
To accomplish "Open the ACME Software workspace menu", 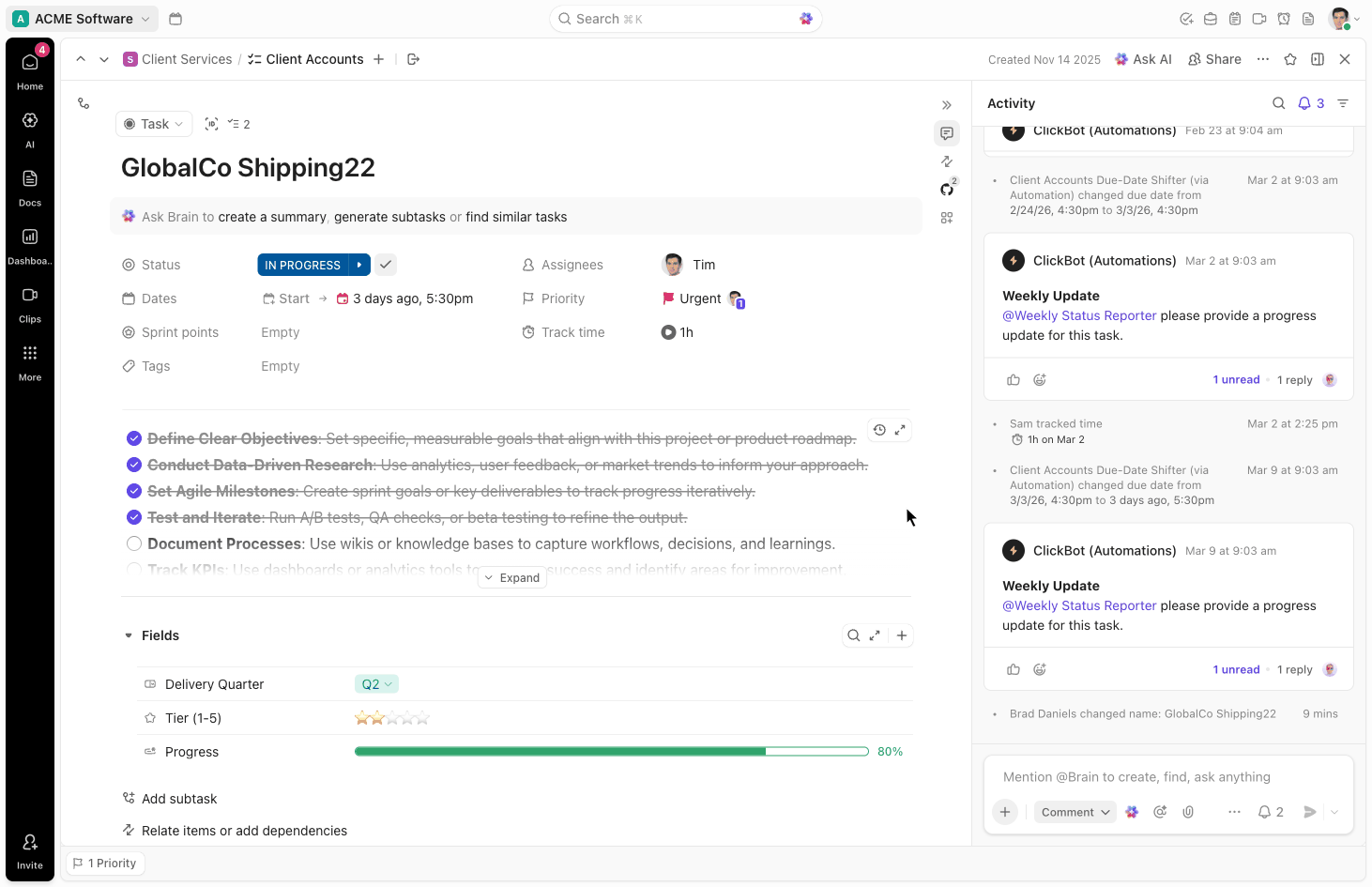I will pos(82,18).
